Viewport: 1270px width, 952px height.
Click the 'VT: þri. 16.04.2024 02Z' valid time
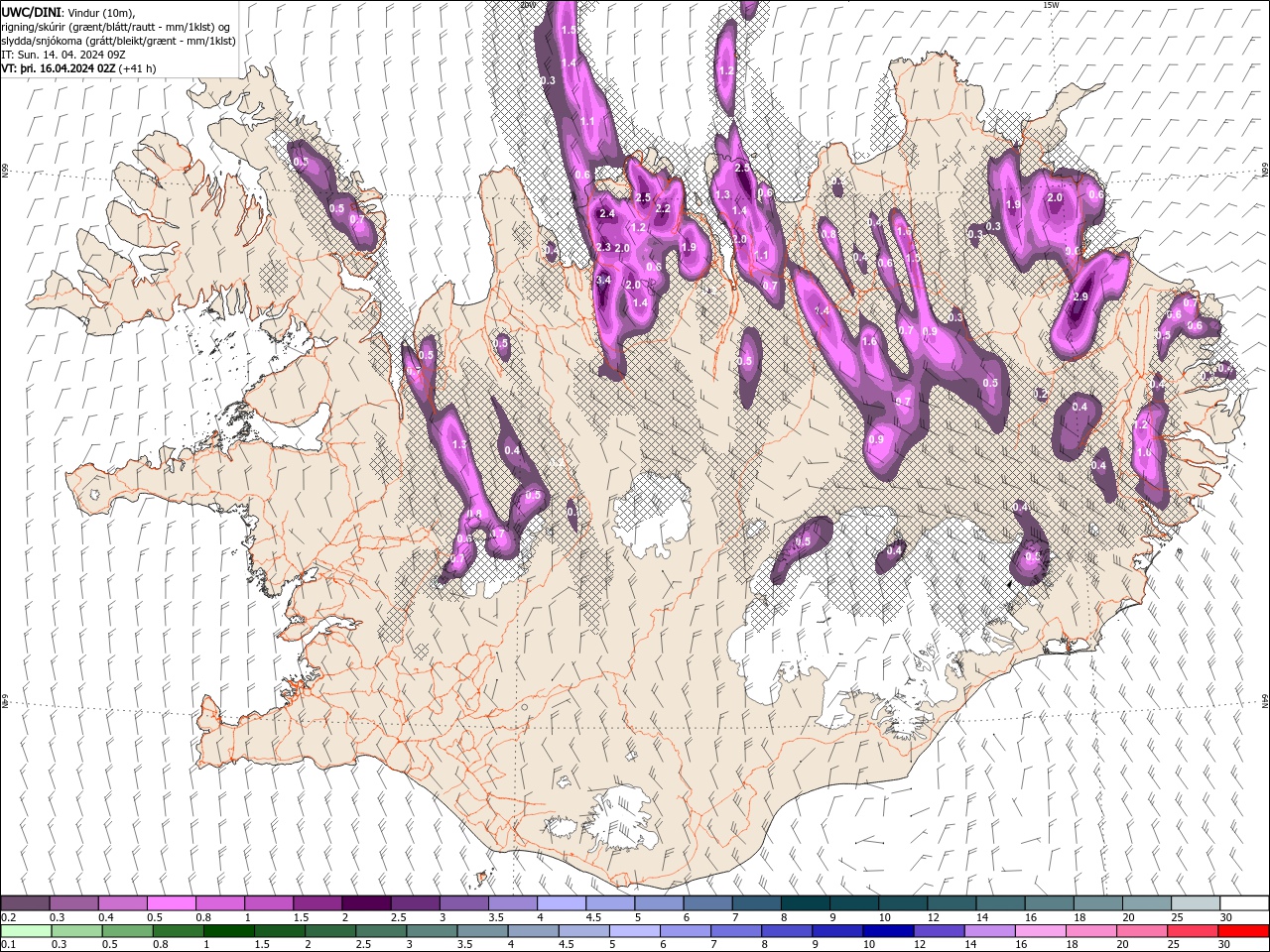(x=59, y=68)
